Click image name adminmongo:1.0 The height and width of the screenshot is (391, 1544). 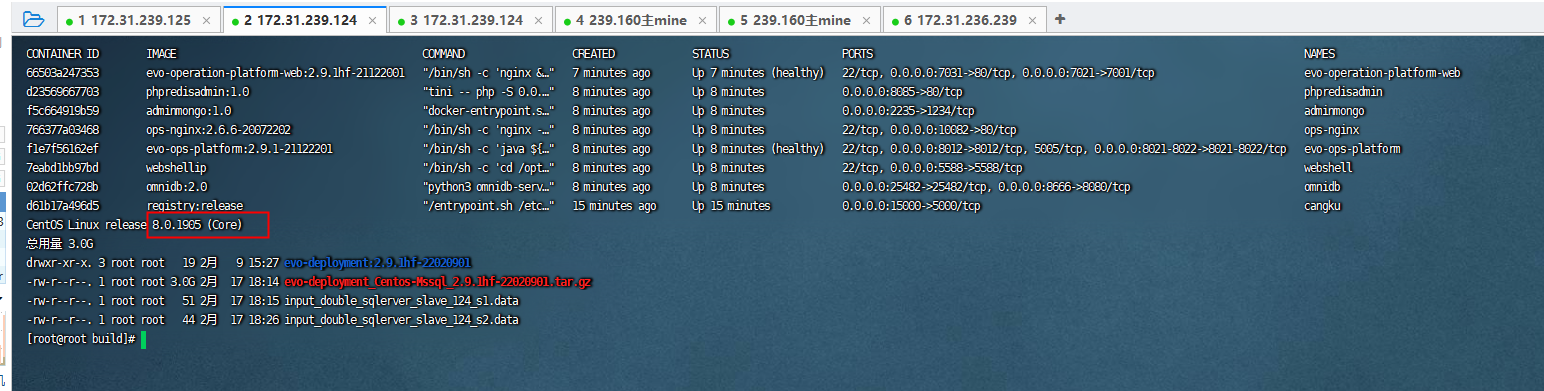tap(189, 111)
